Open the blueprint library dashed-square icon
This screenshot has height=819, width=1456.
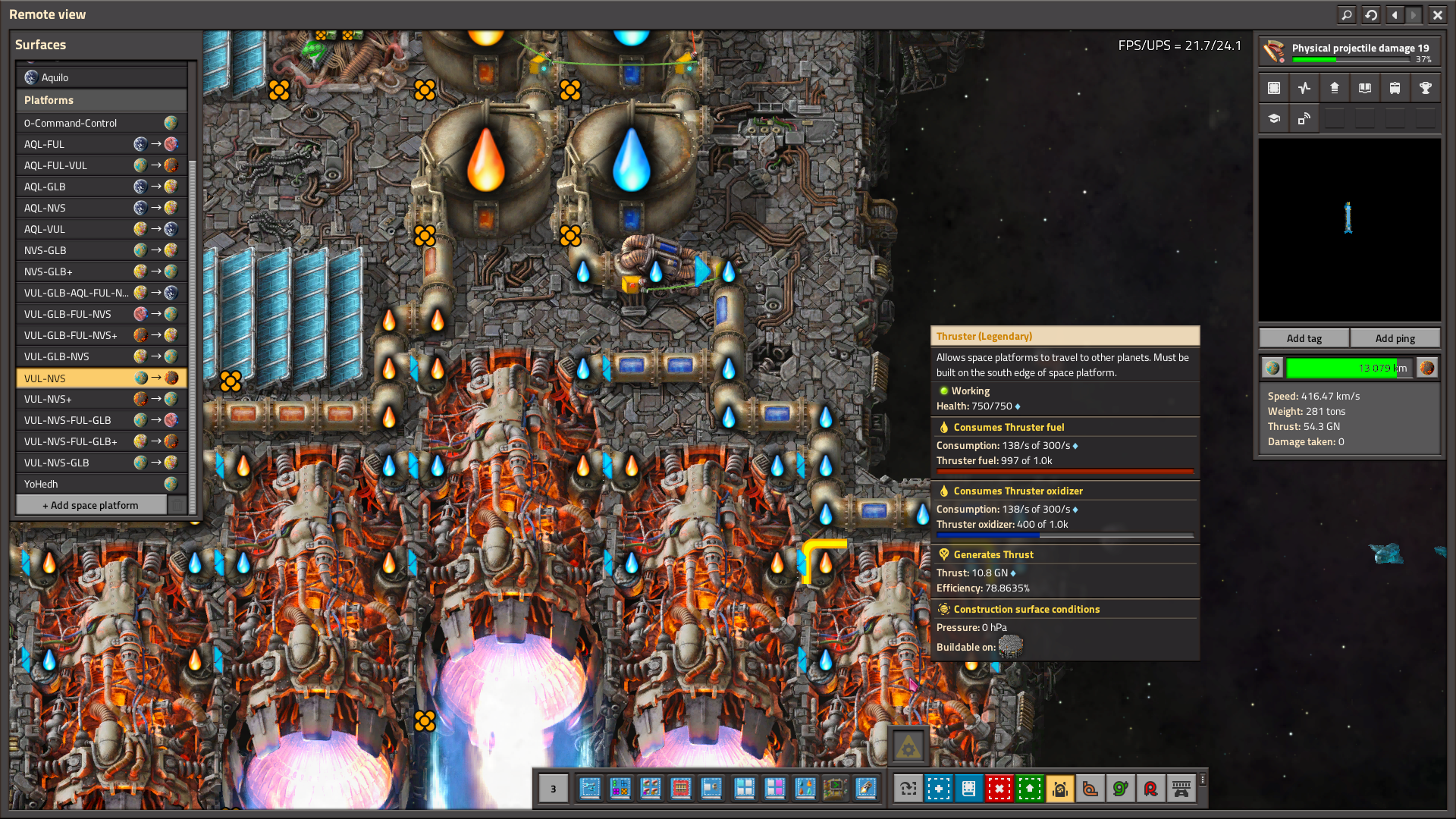coord(1274,88)
